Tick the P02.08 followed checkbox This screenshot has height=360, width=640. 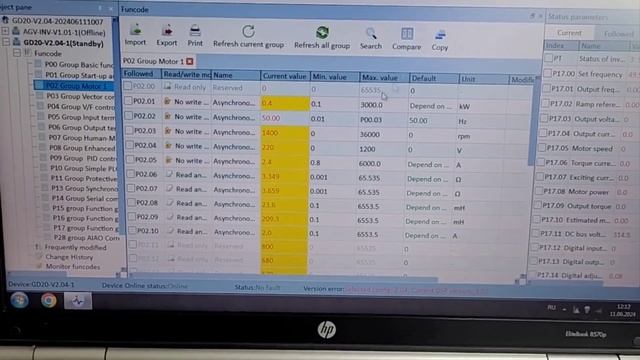click(x=132, y=202)
